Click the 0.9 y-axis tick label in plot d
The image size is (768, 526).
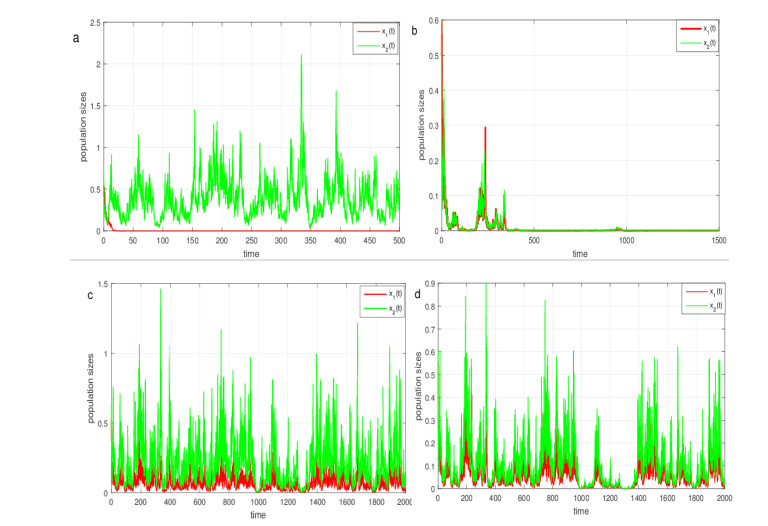point(427,284)
